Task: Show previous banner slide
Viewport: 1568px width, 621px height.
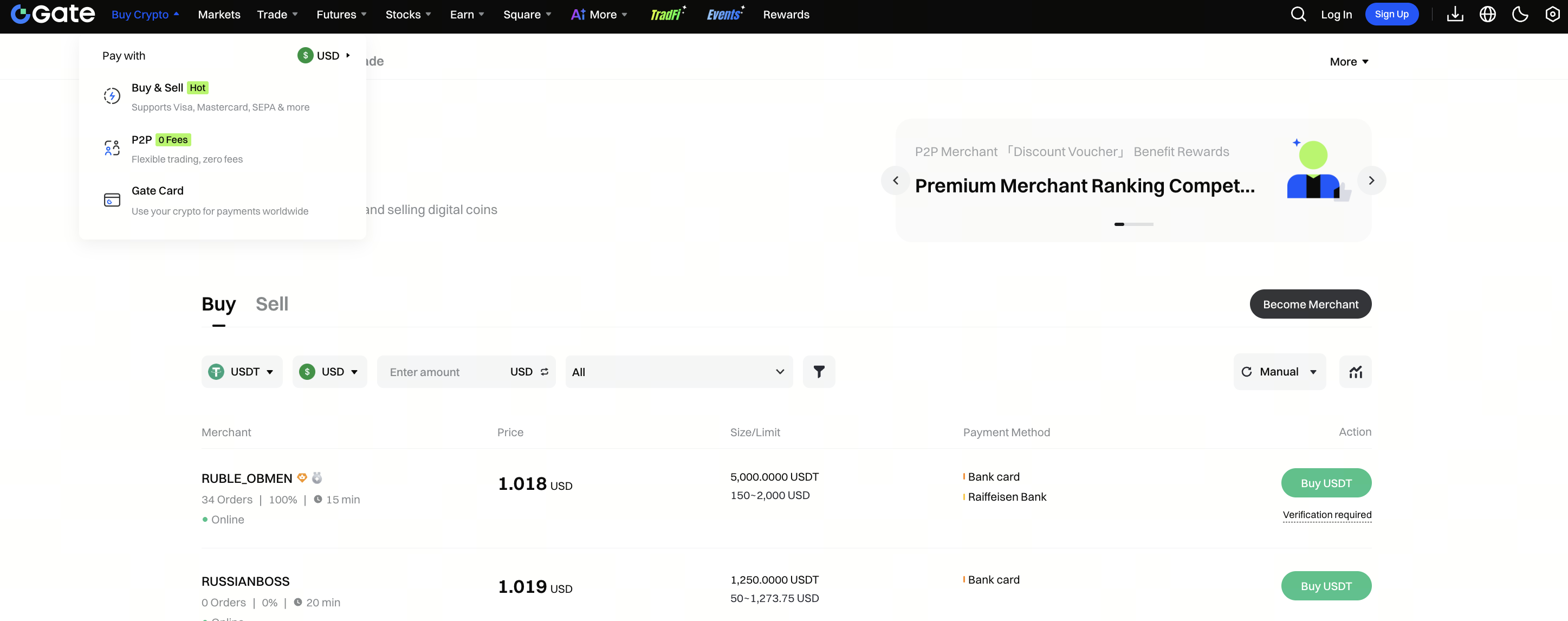Action: click(896, 180)
